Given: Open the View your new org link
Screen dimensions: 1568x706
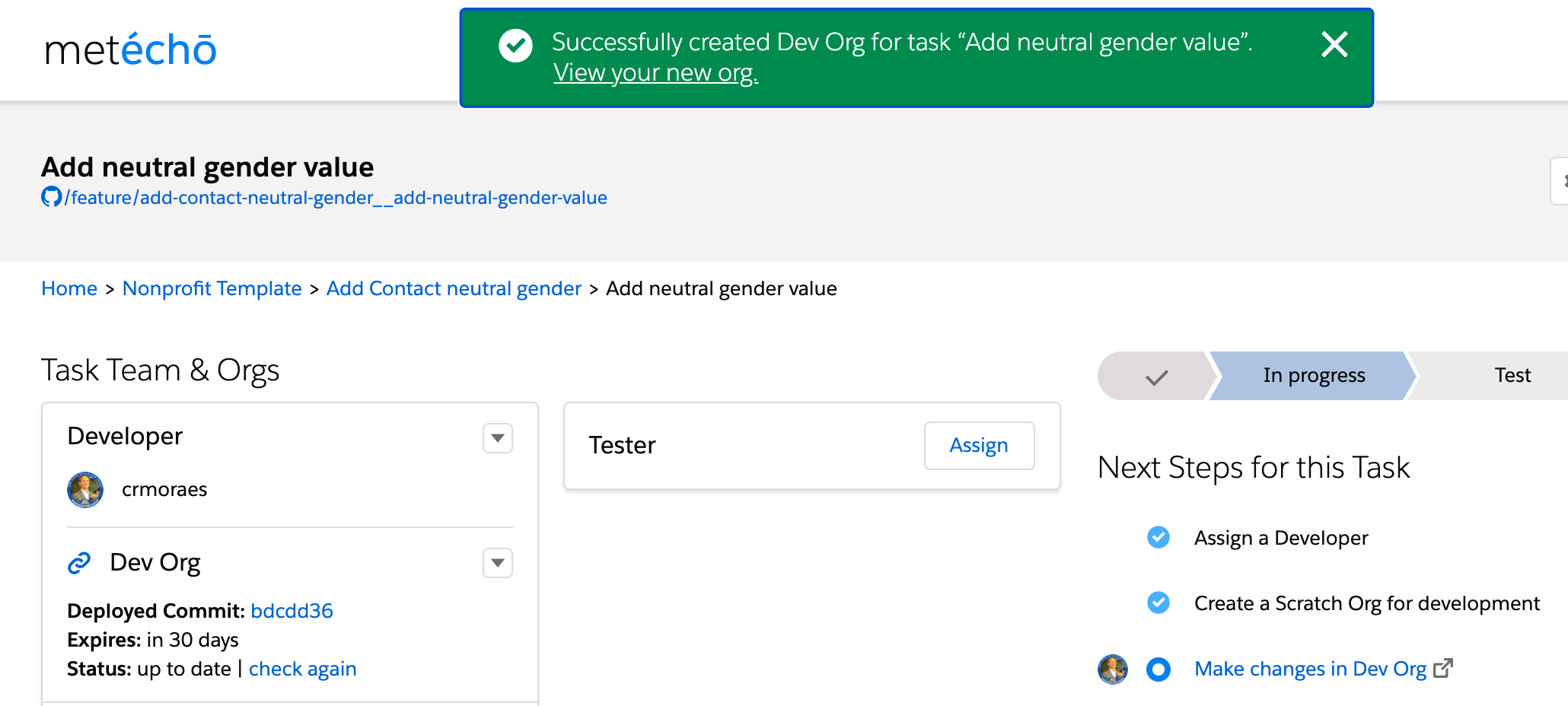Looking at the screenshot, I should pos(655,73).
